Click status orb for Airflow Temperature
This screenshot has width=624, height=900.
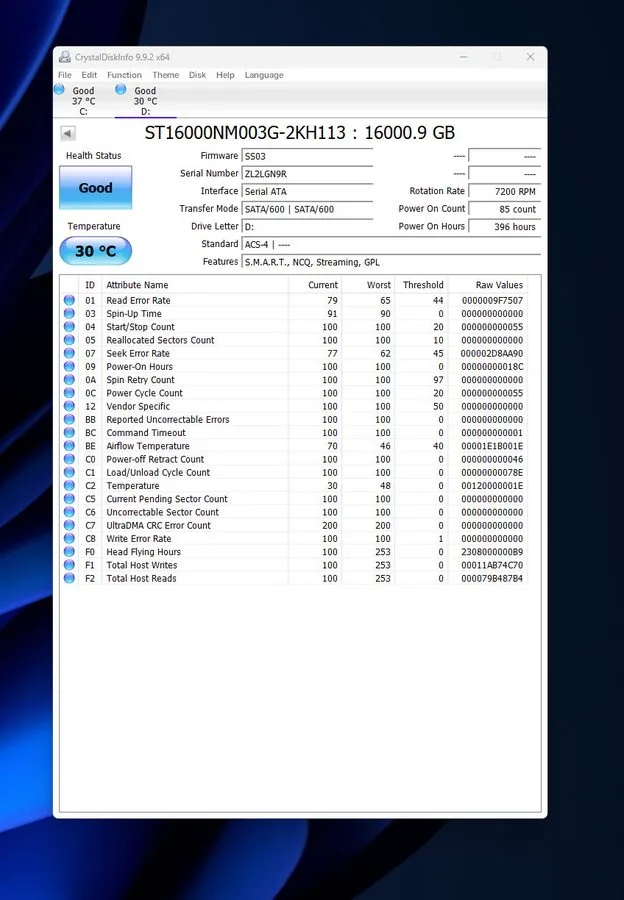pyautogui.click(x=69, y=446)
